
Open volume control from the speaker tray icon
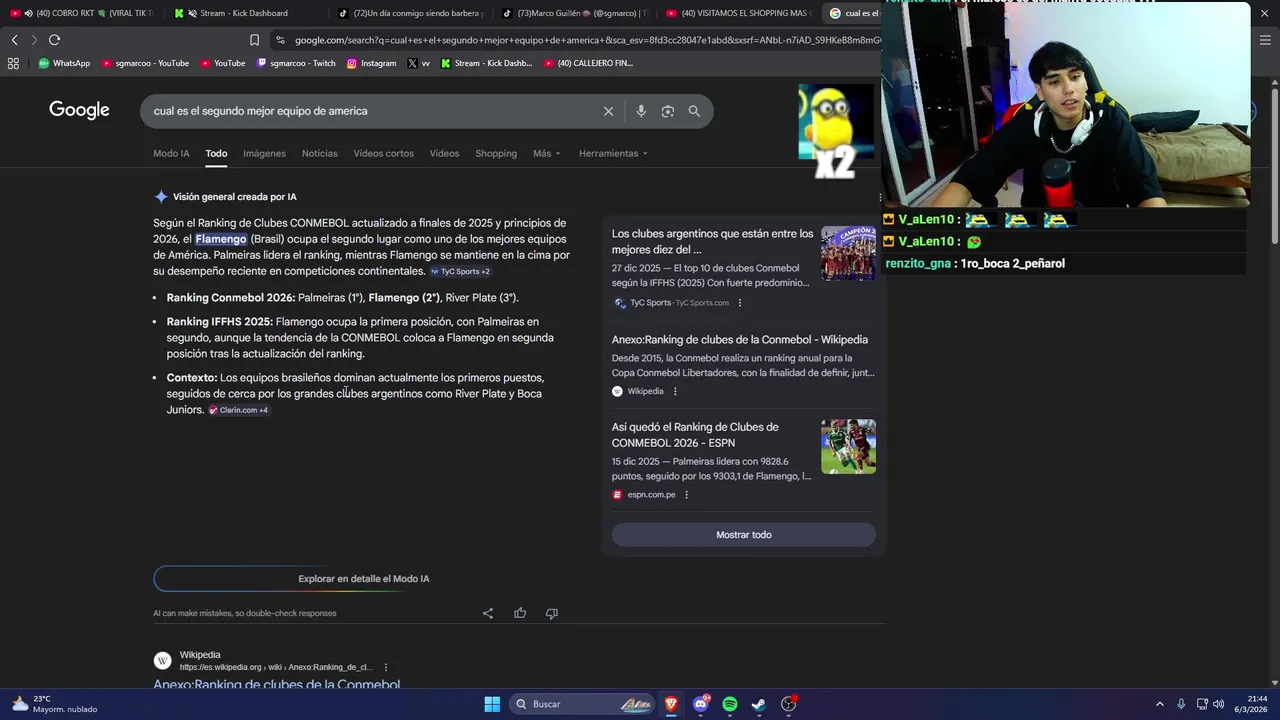tap(1218, 704)
